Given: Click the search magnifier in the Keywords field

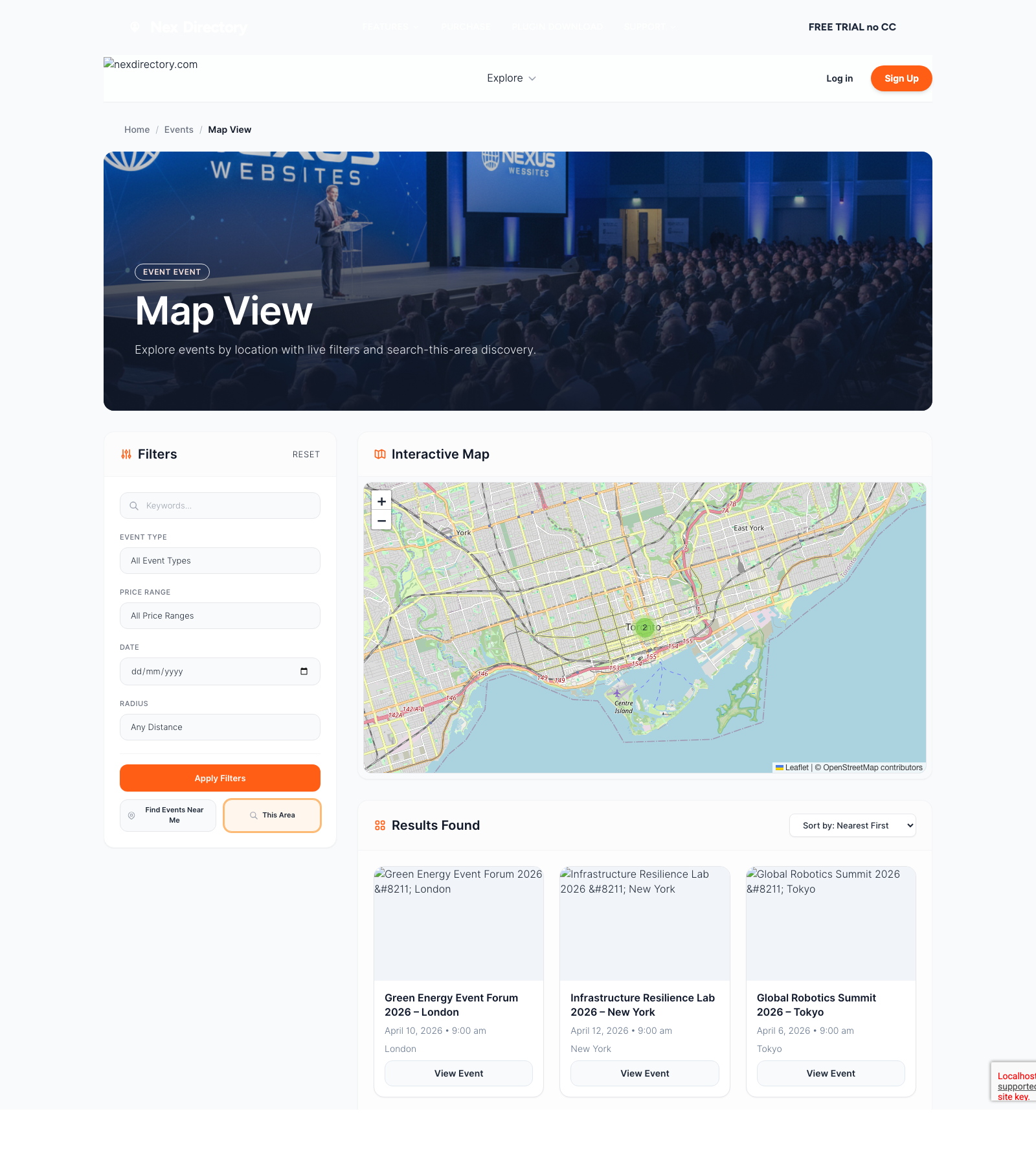Looking at the screenshot, I should (134, 505).
